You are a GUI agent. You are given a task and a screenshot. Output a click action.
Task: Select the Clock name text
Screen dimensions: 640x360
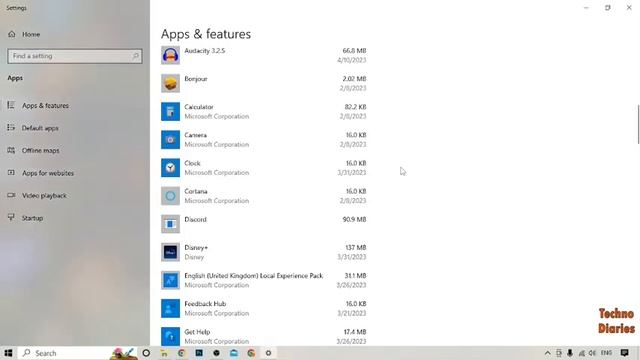point(192,163)
